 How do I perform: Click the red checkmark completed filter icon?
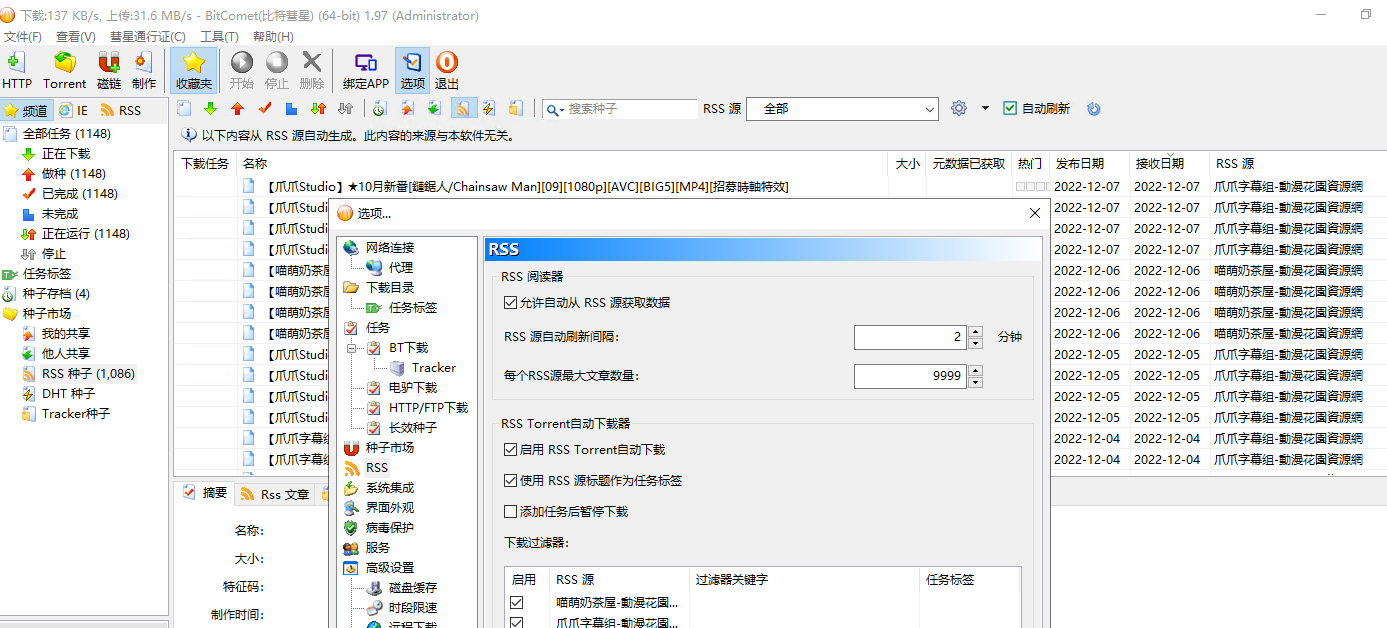click(x=265, y=108)
